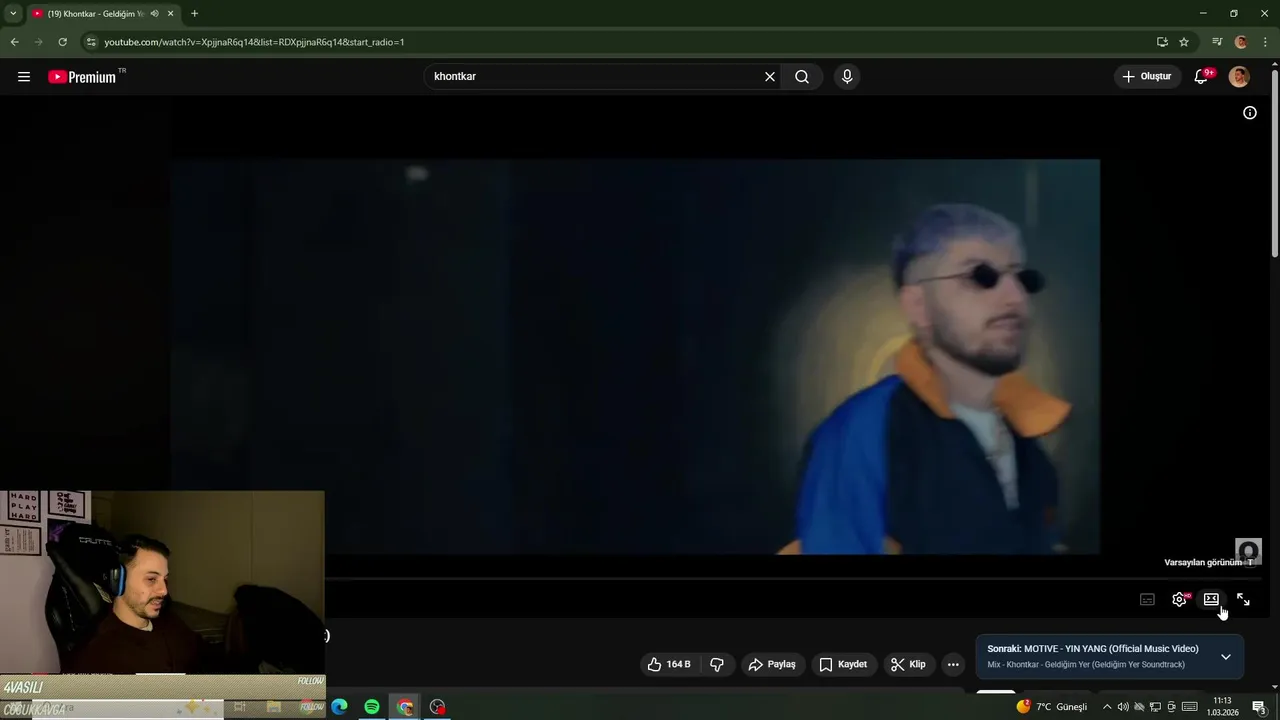
Task: View site information icon in address bar
Action: 91,42
